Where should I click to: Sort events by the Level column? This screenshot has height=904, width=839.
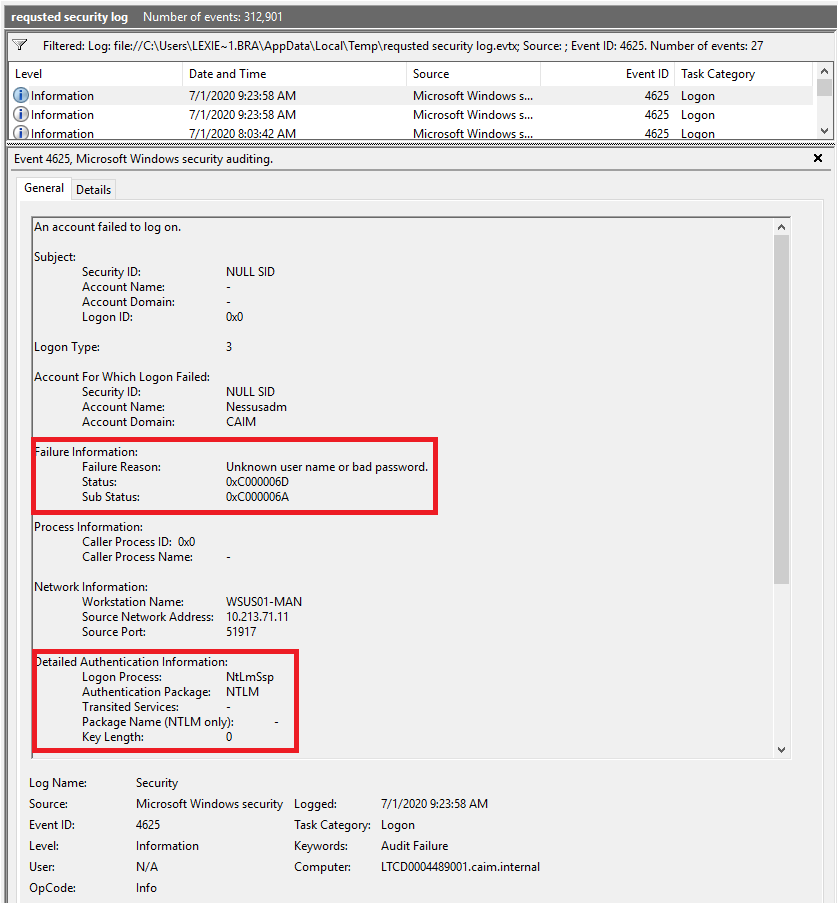pos(96,74)
